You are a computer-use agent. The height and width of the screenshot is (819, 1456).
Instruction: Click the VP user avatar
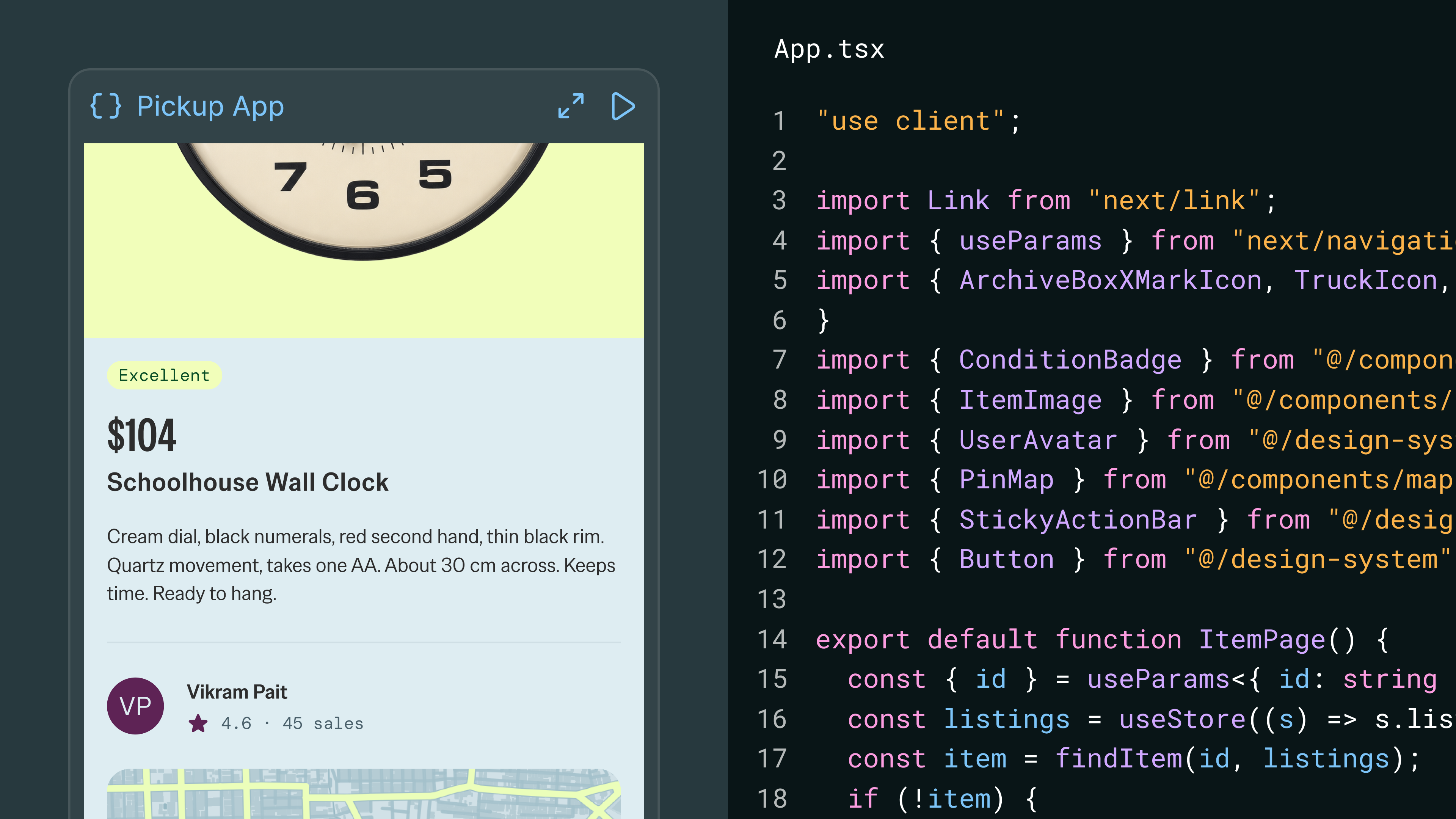[x=136, y=706]
